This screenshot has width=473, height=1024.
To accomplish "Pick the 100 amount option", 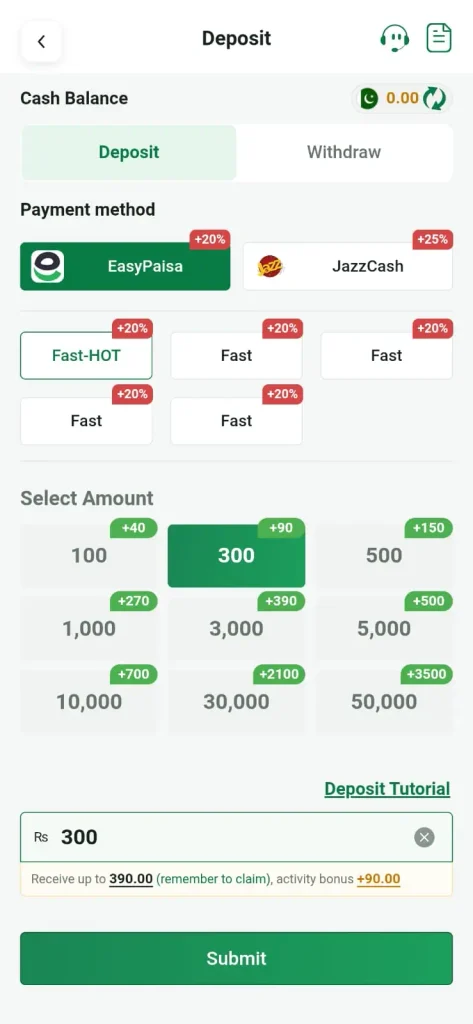I will (89, 556).
